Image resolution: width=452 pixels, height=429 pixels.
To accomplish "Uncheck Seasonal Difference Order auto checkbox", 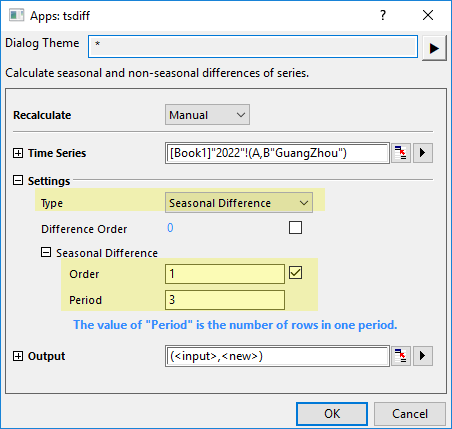I will click(295, 273).
